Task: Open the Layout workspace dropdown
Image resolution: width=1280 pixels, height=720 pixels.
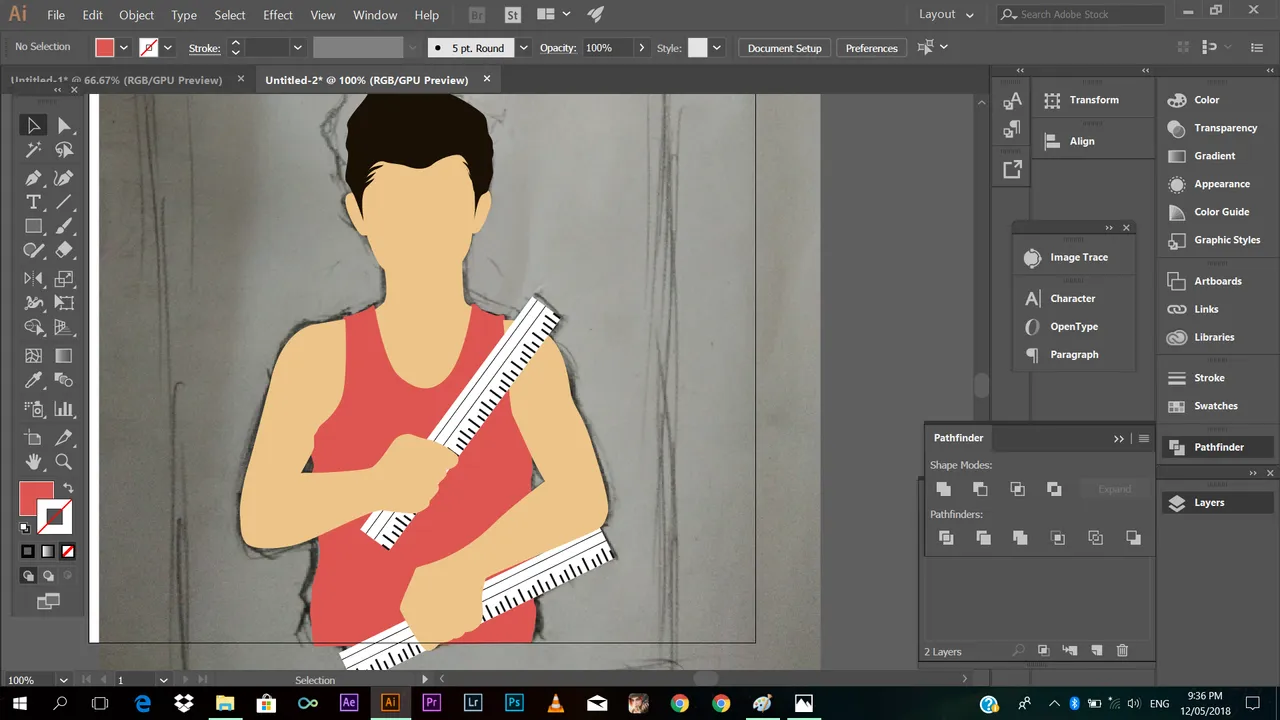Action: tap(947, 15)
